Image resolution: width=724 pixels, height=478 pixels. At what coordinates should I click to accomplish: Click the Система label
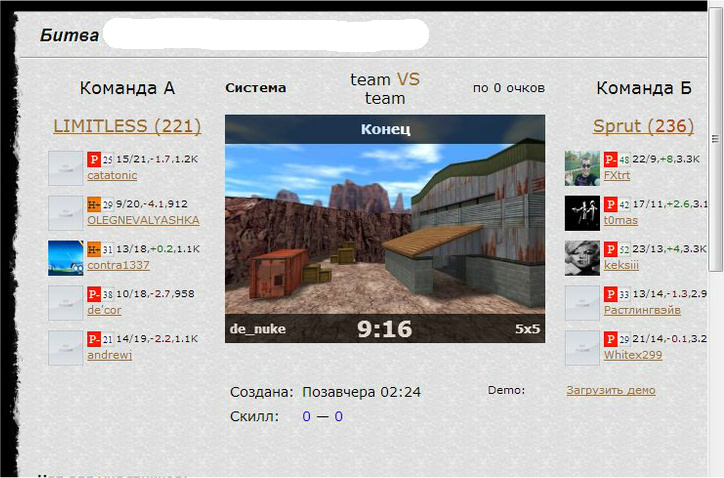256,88
